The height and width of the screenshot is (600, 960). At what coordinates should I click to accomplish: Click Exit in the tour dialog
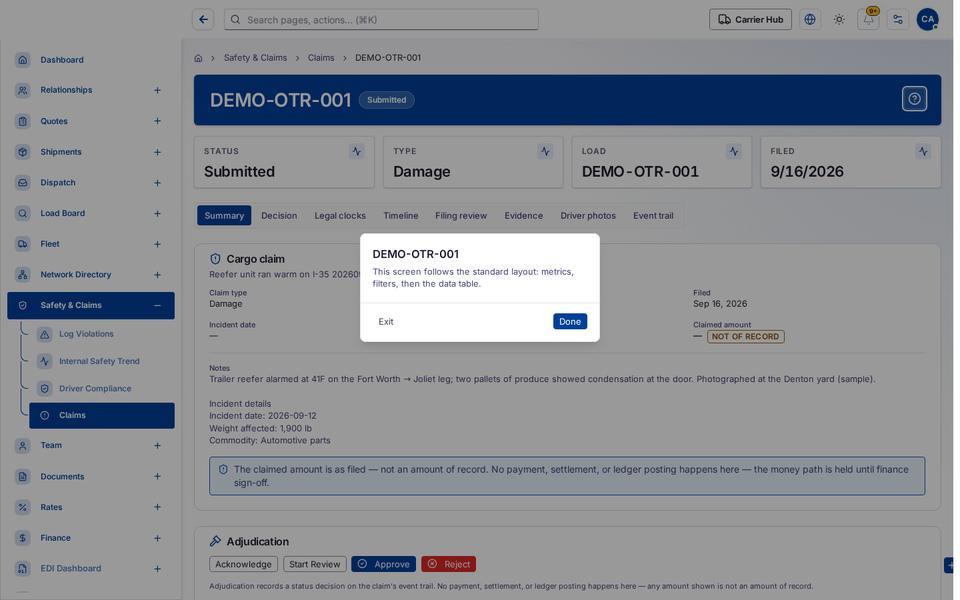pyautogui.click(x=386, y=321)
